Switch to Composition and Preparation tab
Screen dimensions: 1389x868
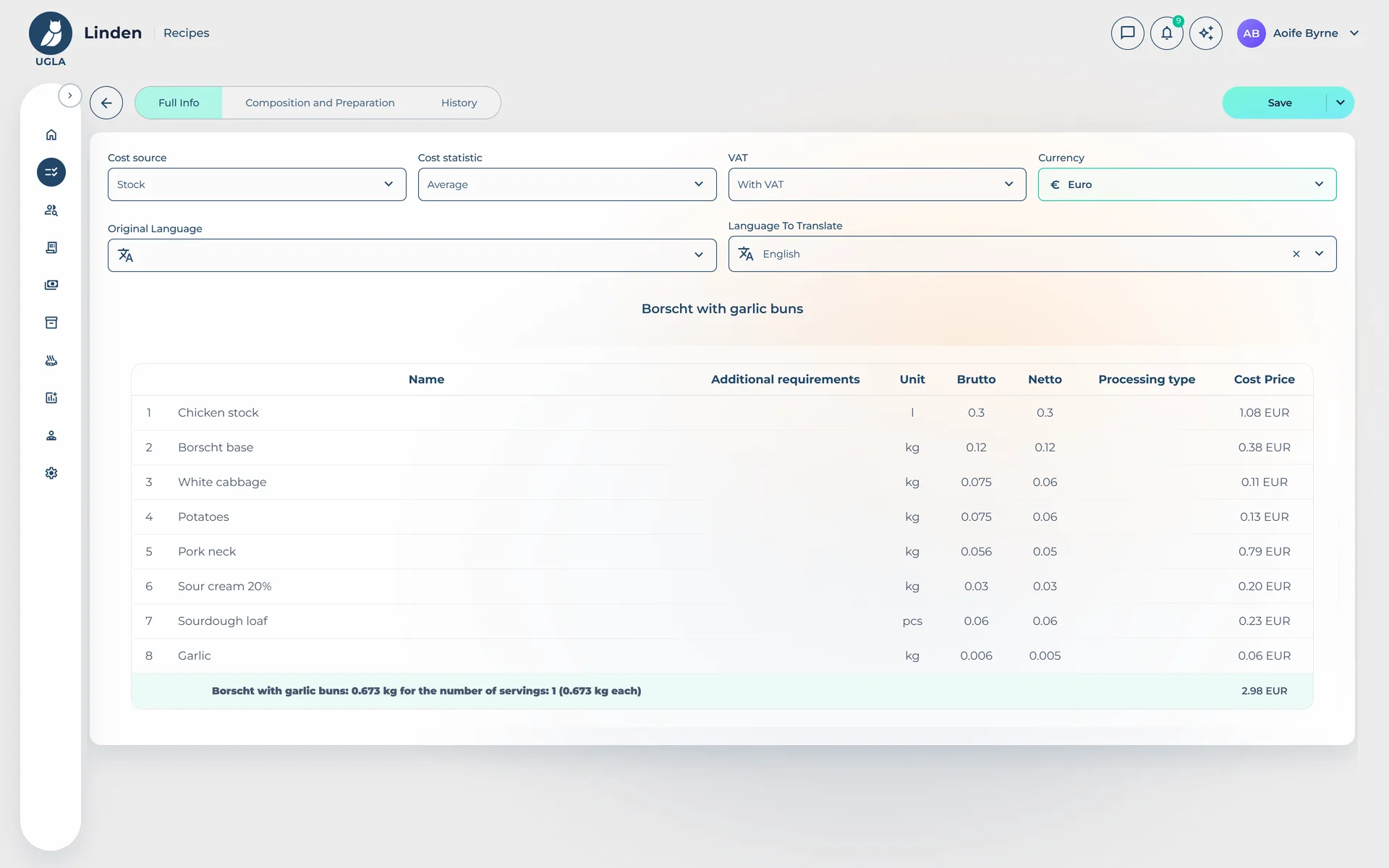pos(320,103)
